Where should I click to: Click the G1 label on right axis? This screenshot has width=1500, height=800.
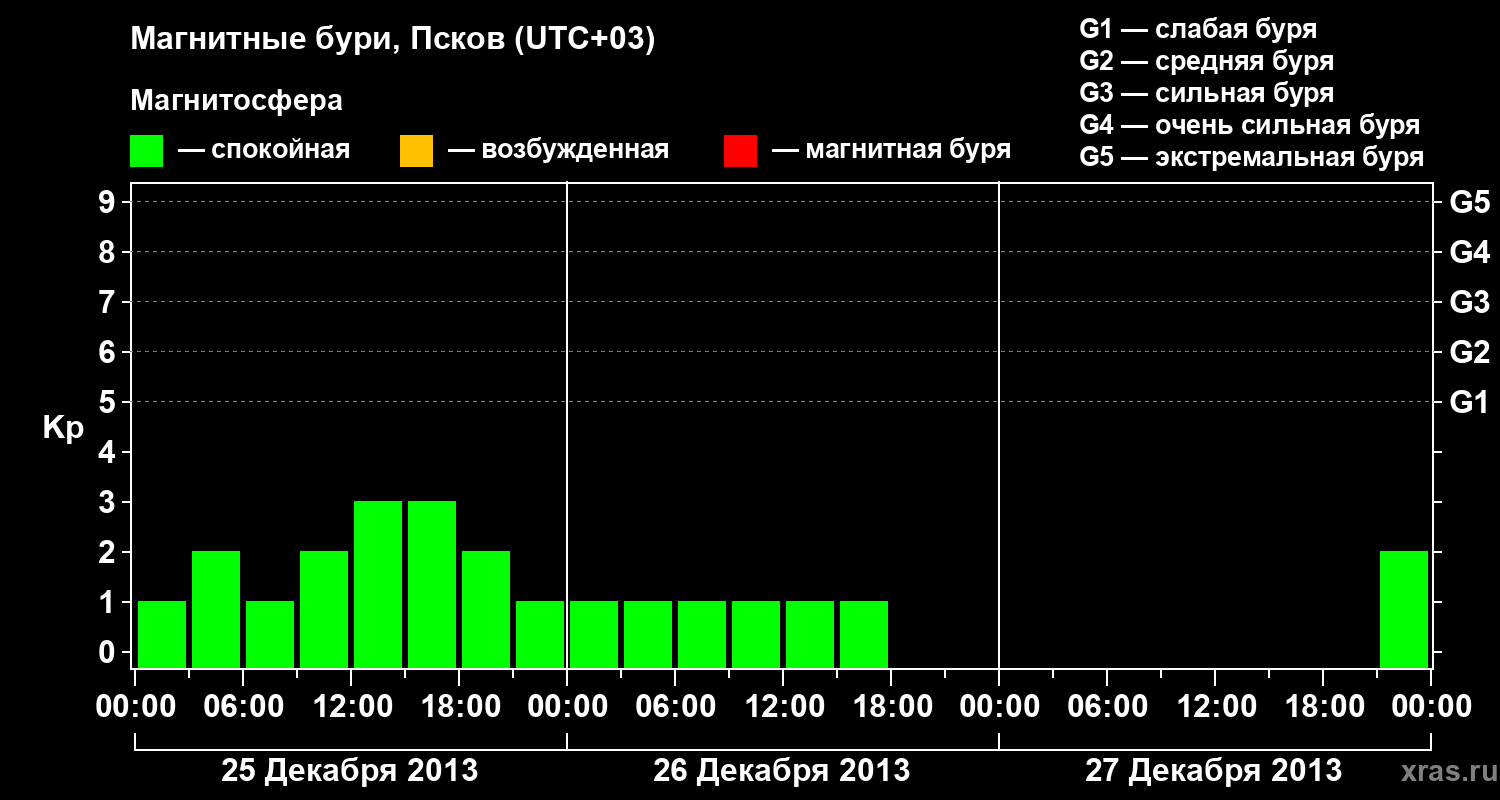pyautogui.click(x=1470, y=403)
